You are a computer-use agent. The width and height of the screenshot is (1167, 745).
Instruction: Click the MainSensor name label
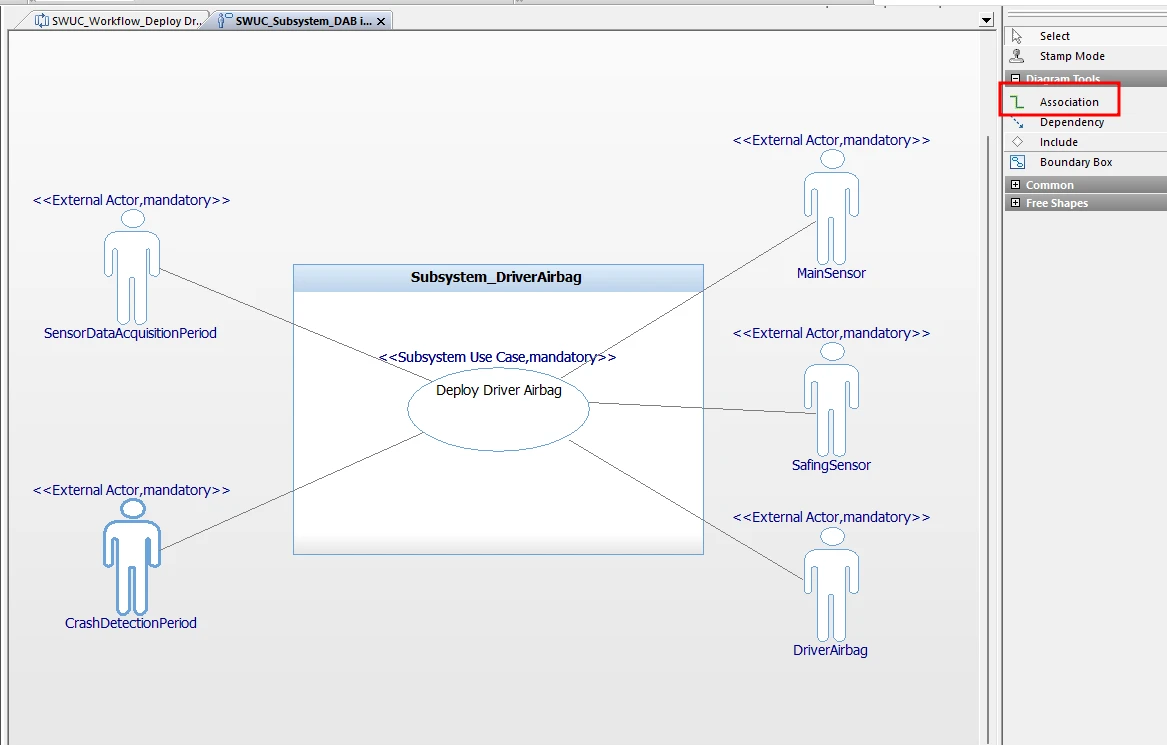(x=831, y=273)
